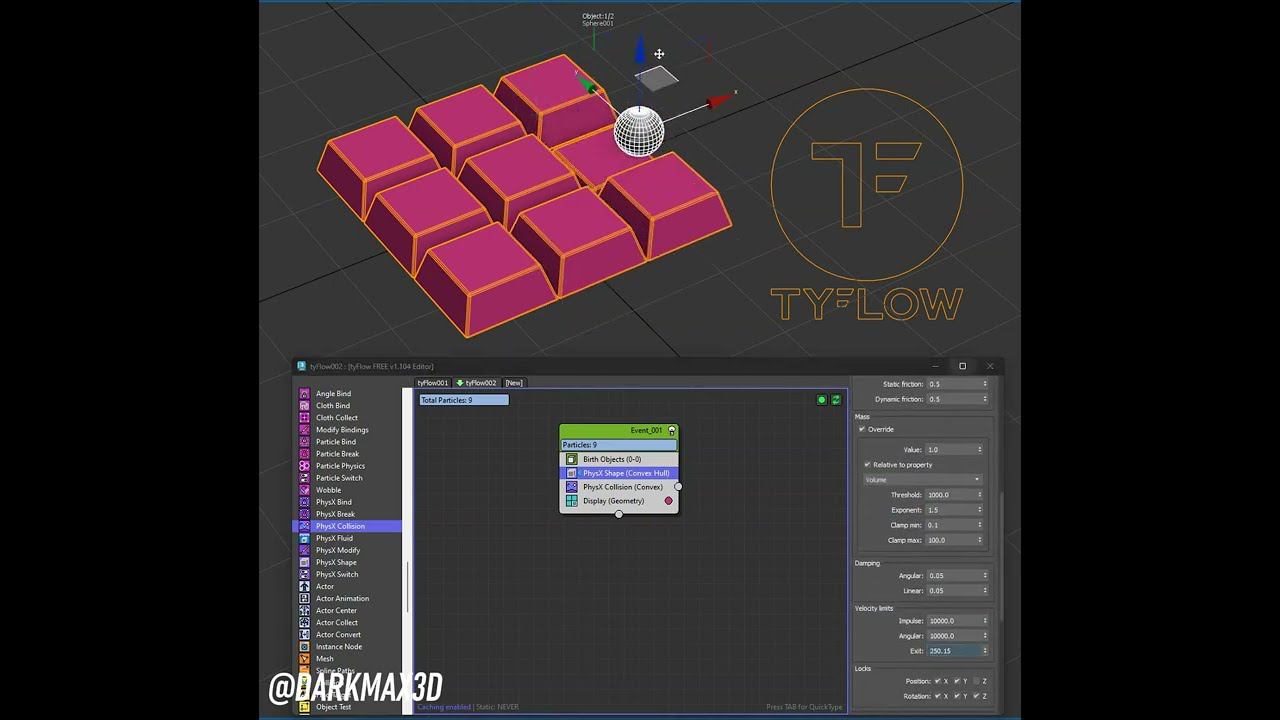Select the Instance Node operator icon
This screenshot has width=1280, height=720.
pyautogui.click(x=305, y=646)
